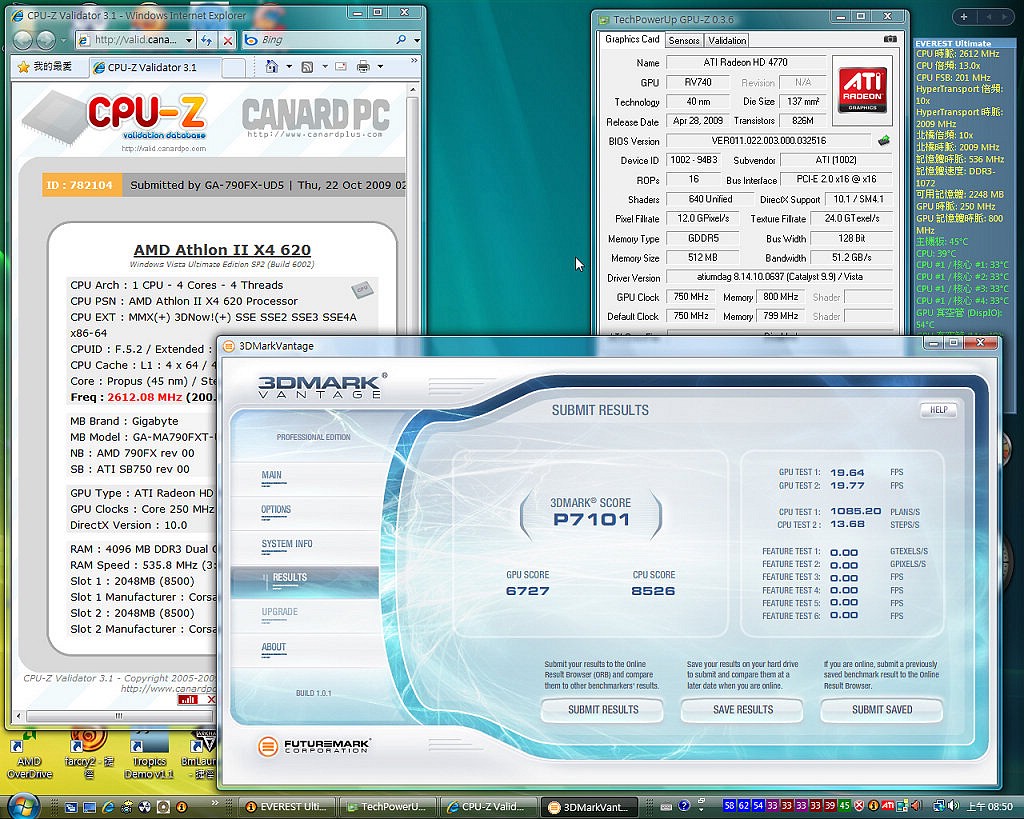Switch to CPU-Z Validator taskbar button
The image size is (1024, 819).
(x=487, y=807)
